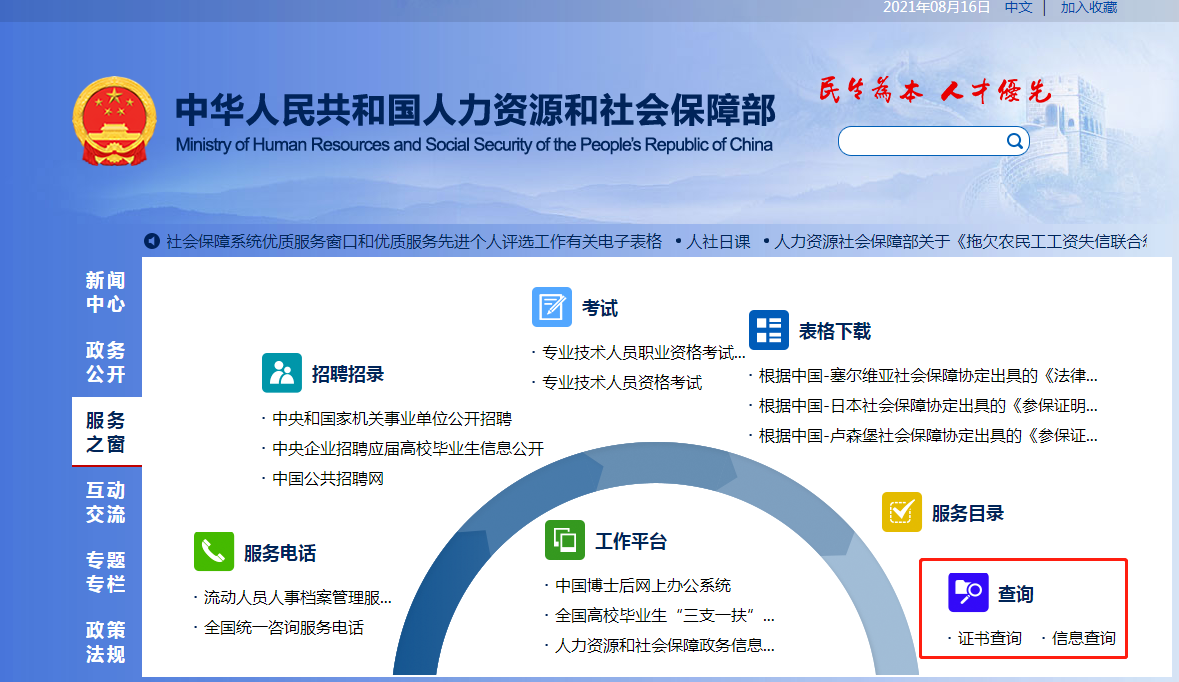This screenshot has height=682, width=1179.
Task: Open the 卢森堡 social security form link
Action: tap(928, 436)
